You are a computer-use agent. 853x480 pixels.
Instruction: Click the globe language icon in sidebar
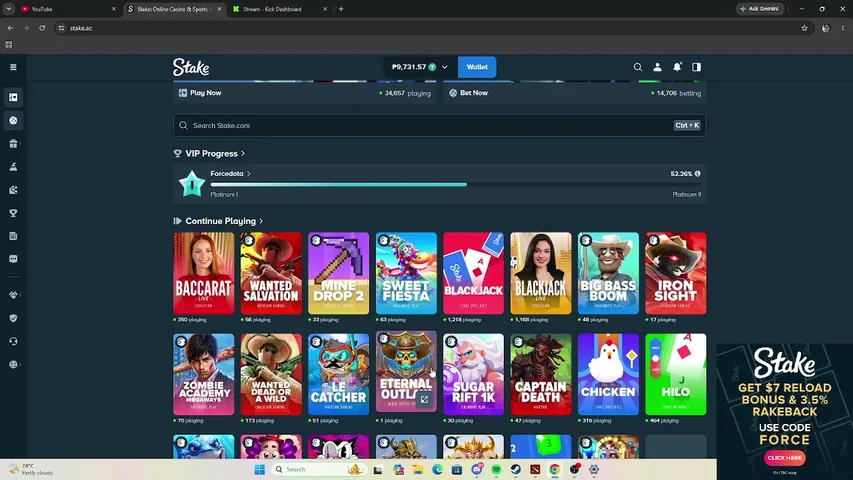(13, 365)
